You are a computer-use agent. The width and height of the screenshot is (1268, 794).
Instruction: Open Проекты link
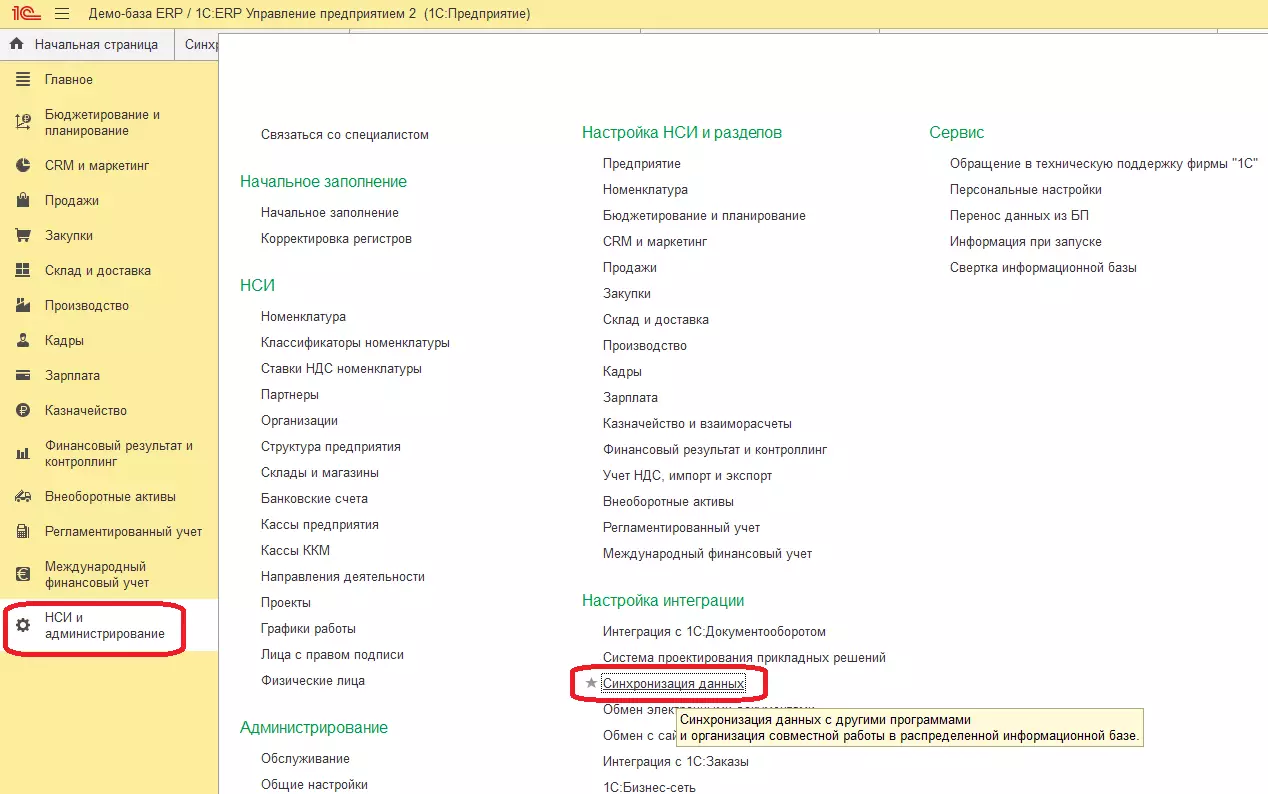pyautogui.click(x=286, y=603)
